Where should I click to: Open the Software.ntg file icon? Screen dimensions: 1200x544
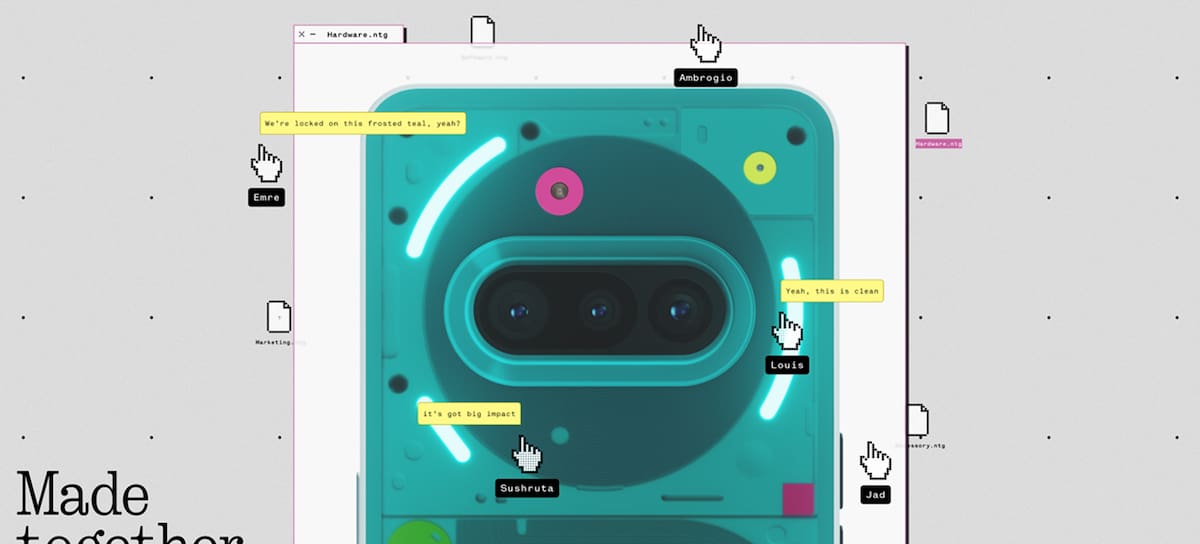tap(483, 32)
